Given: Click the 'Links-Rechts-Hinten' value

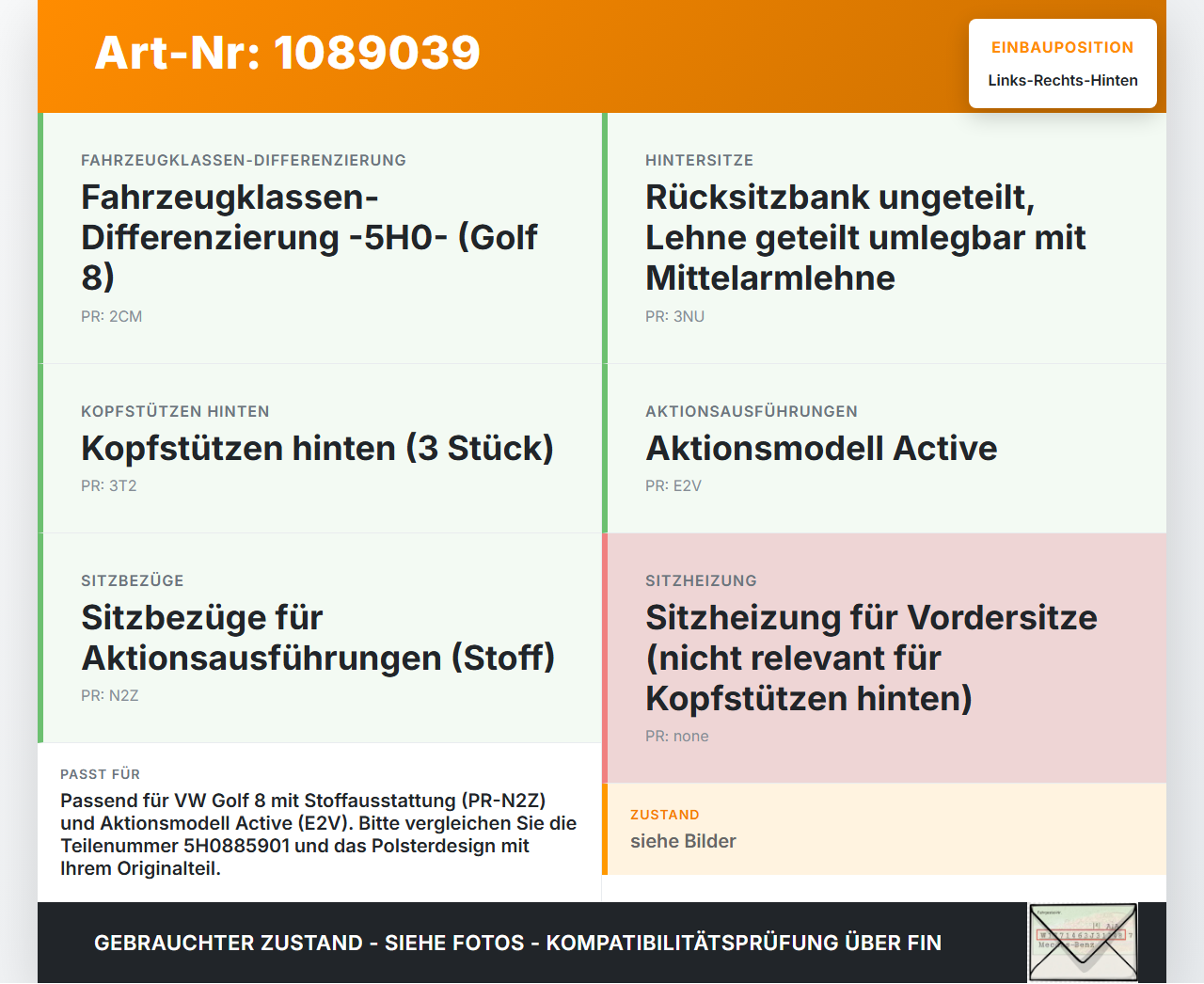Looking at the screenshot, I should tap(1063, 81).
